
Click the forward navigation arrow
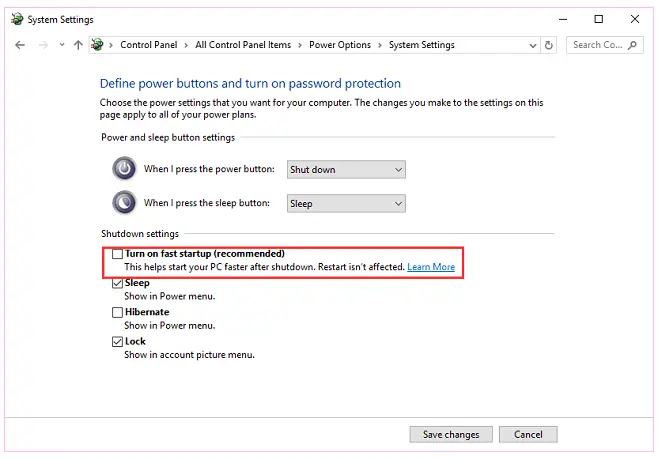click(x=41, y=45)
